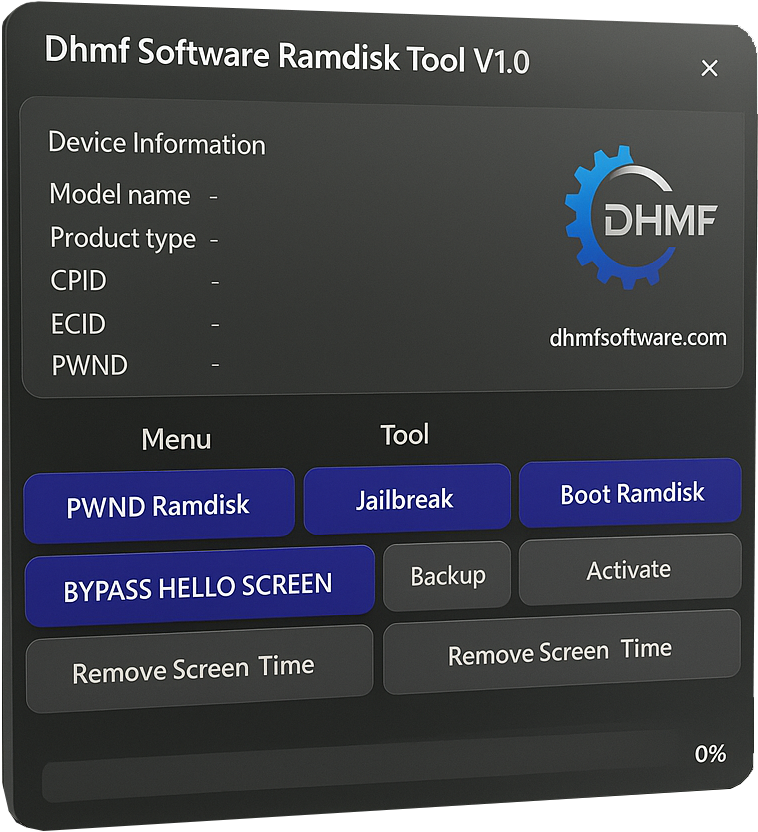This screenshot has width=758, height=832.
Task: Select the Tool section label
Action: tap(404, 435)
